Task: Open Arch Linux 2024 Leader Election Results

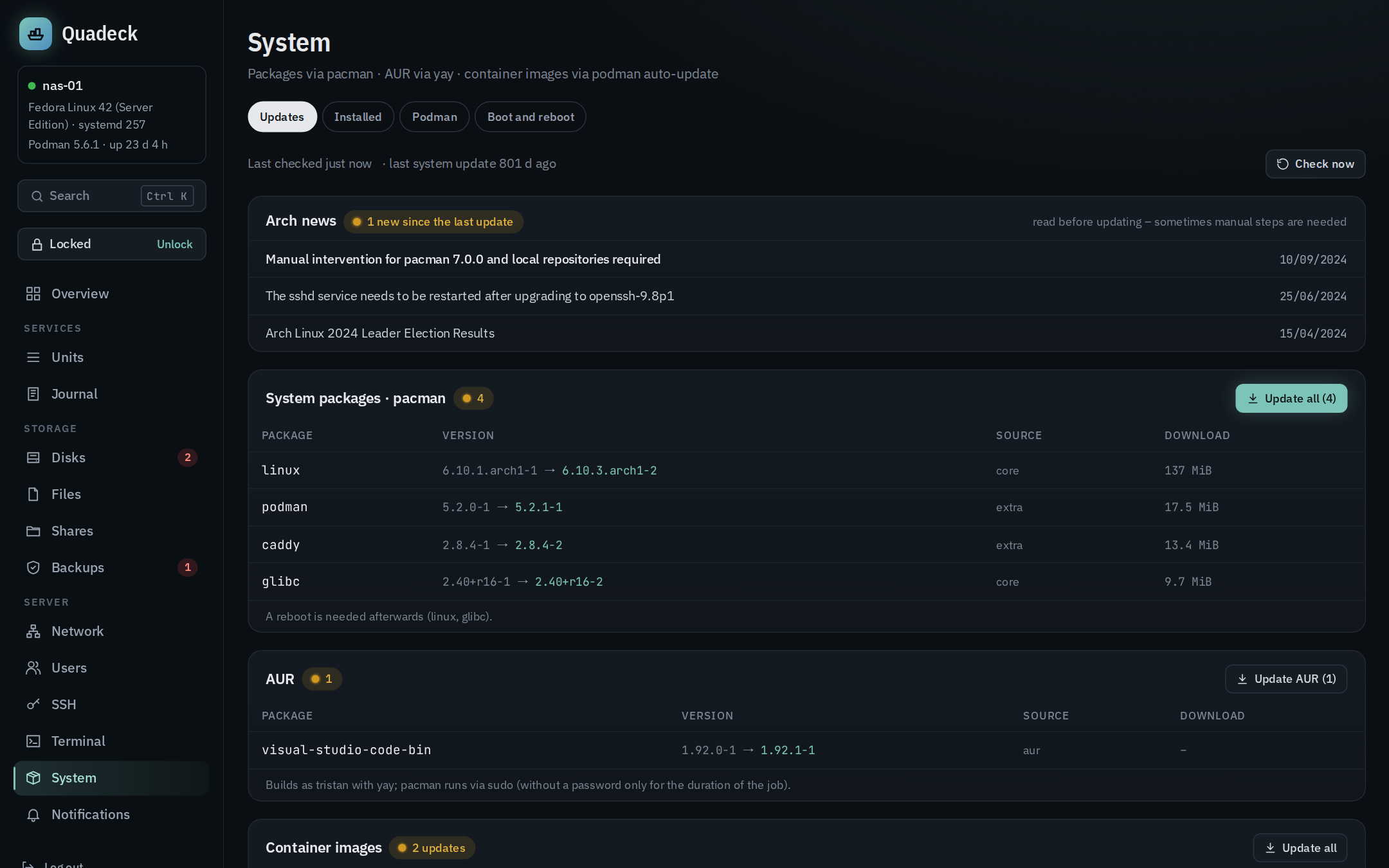Action: pyautogui.click(x=806, y=333)
